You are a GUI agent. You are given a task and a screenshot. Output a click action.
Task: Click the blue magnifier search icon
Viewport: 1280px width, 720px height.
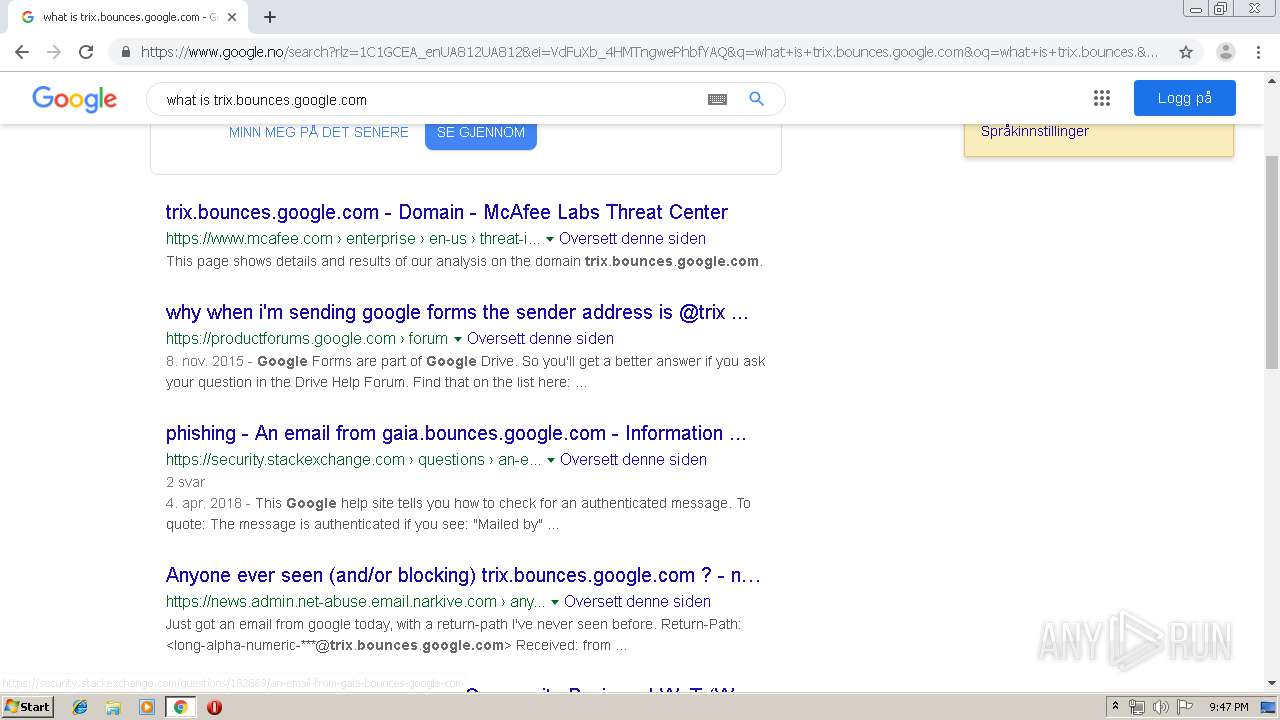click(757, 99)
